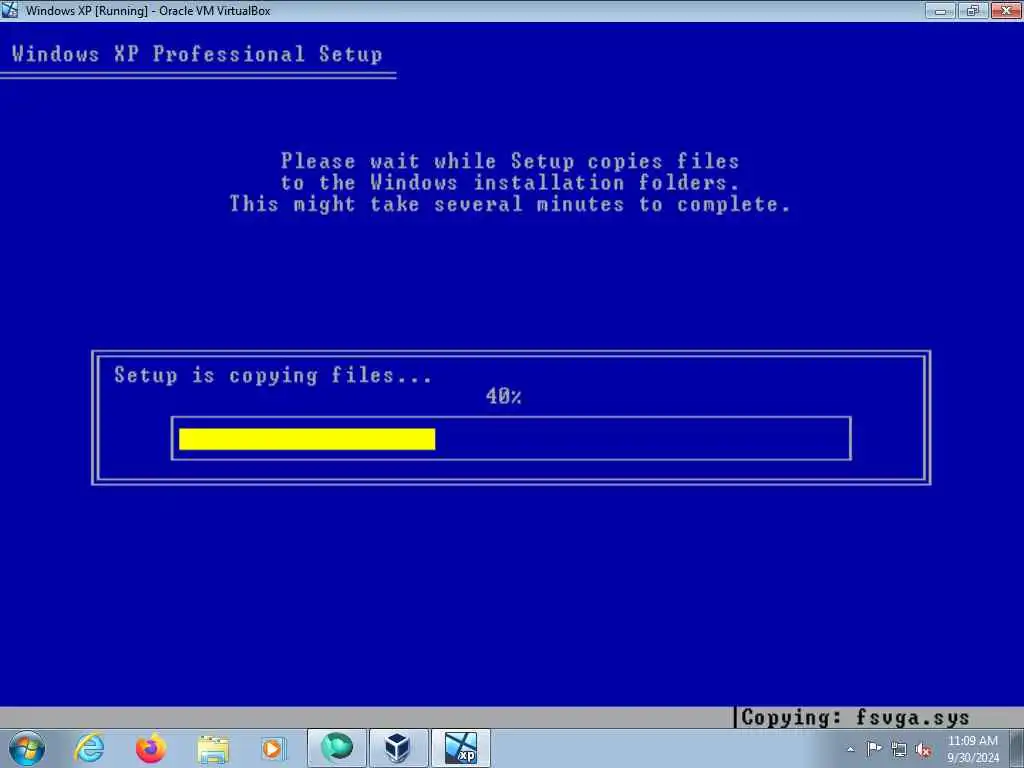Click the 40% progress value

point(504,396)
